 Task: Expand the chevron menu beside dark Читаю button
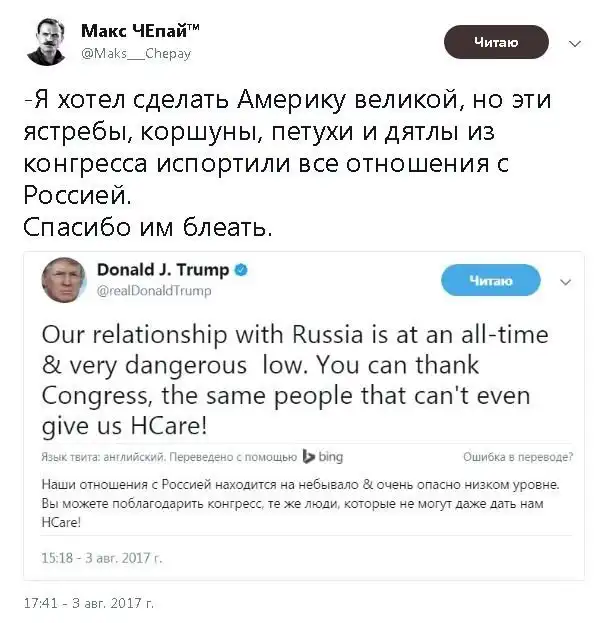pos(575,44)
